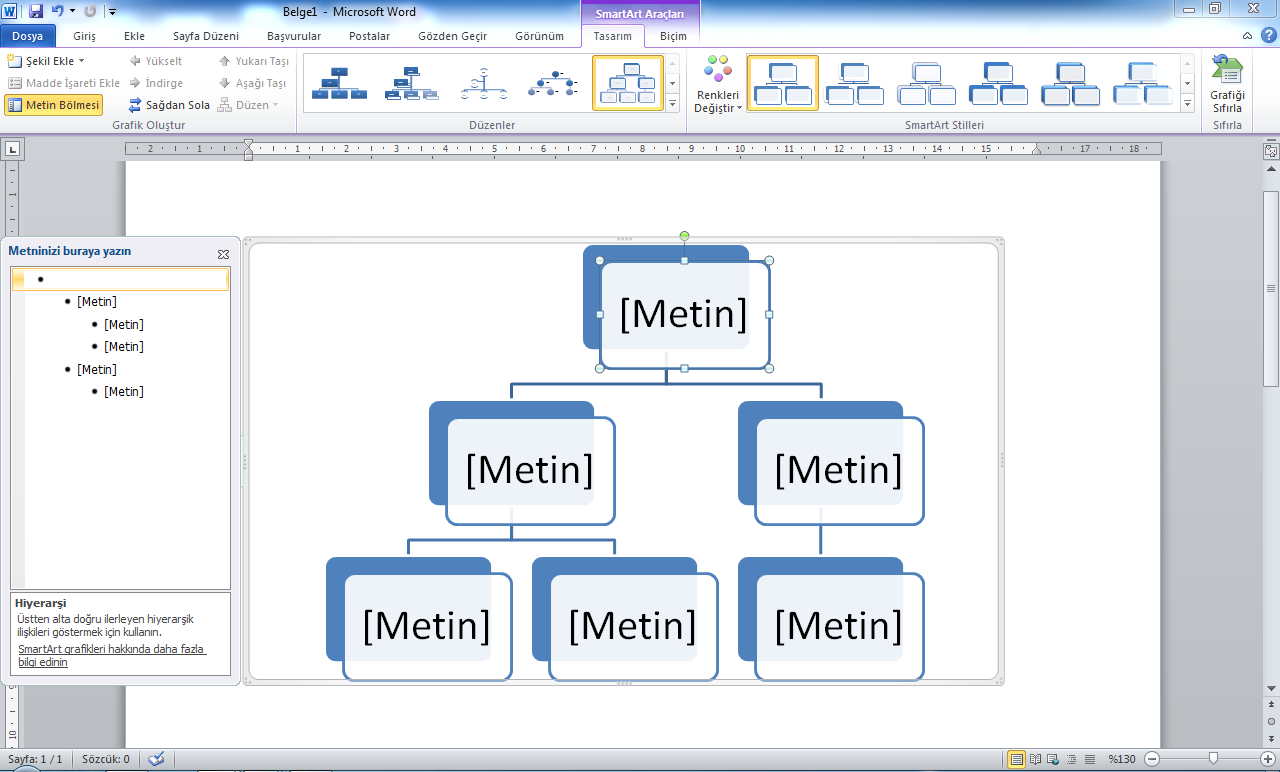Open Word Help question mark icon

[1268, 35]
